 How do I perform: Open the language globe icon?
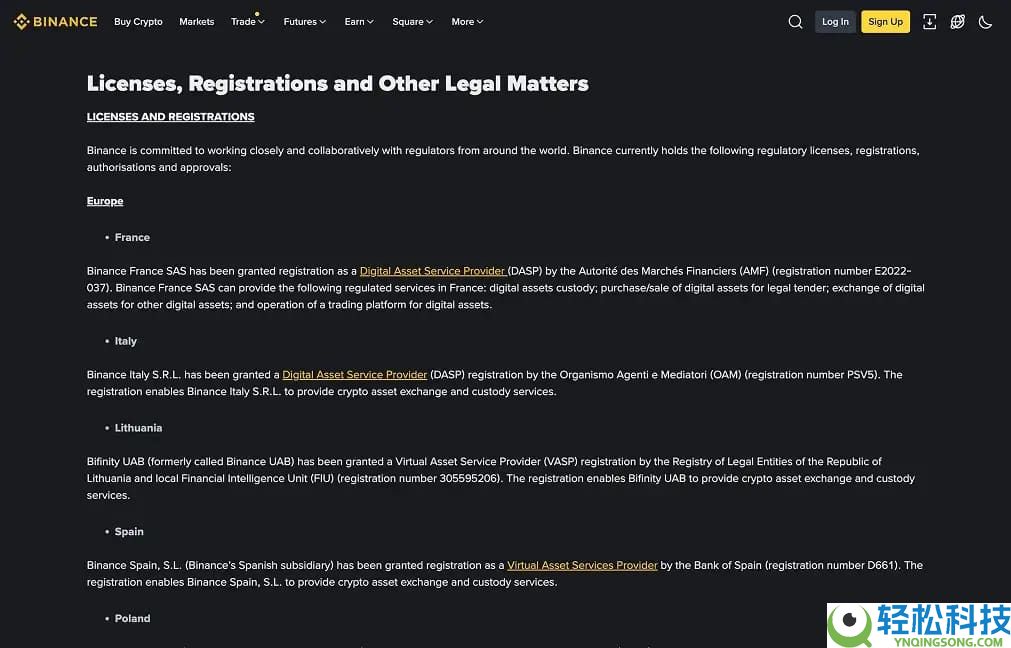pos(957,22)
